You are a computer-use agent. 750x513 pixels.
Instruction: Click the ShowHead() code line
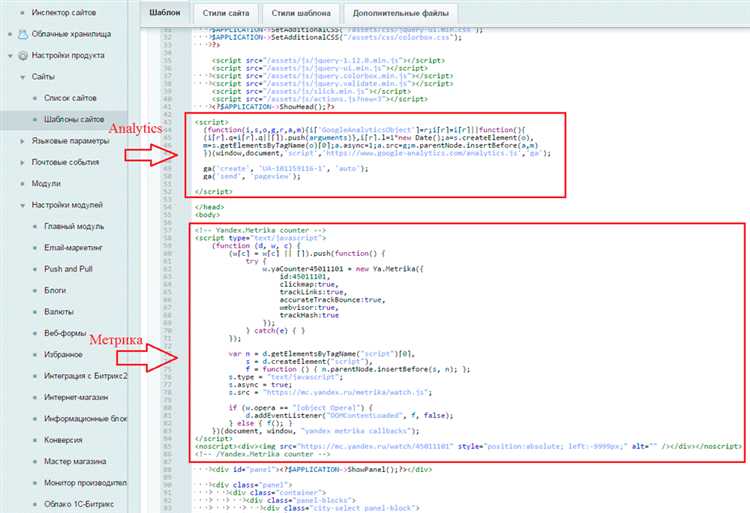click(x=273, y=107)
